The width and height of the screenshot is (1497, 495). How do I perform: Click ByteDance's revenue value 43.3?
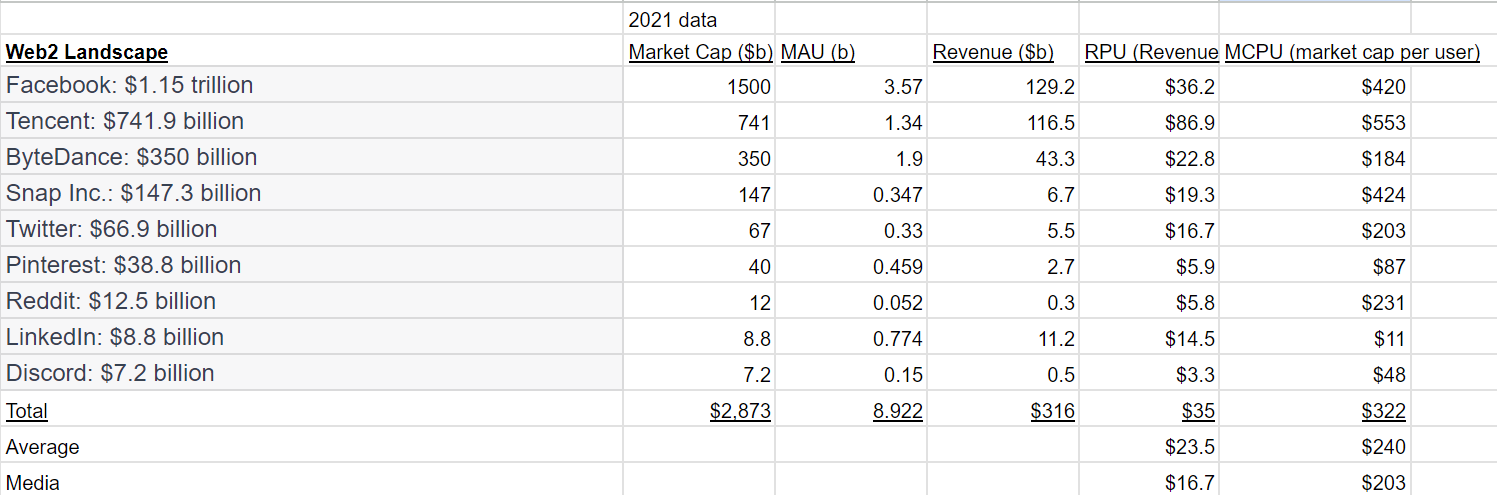tap(1058, 159)
